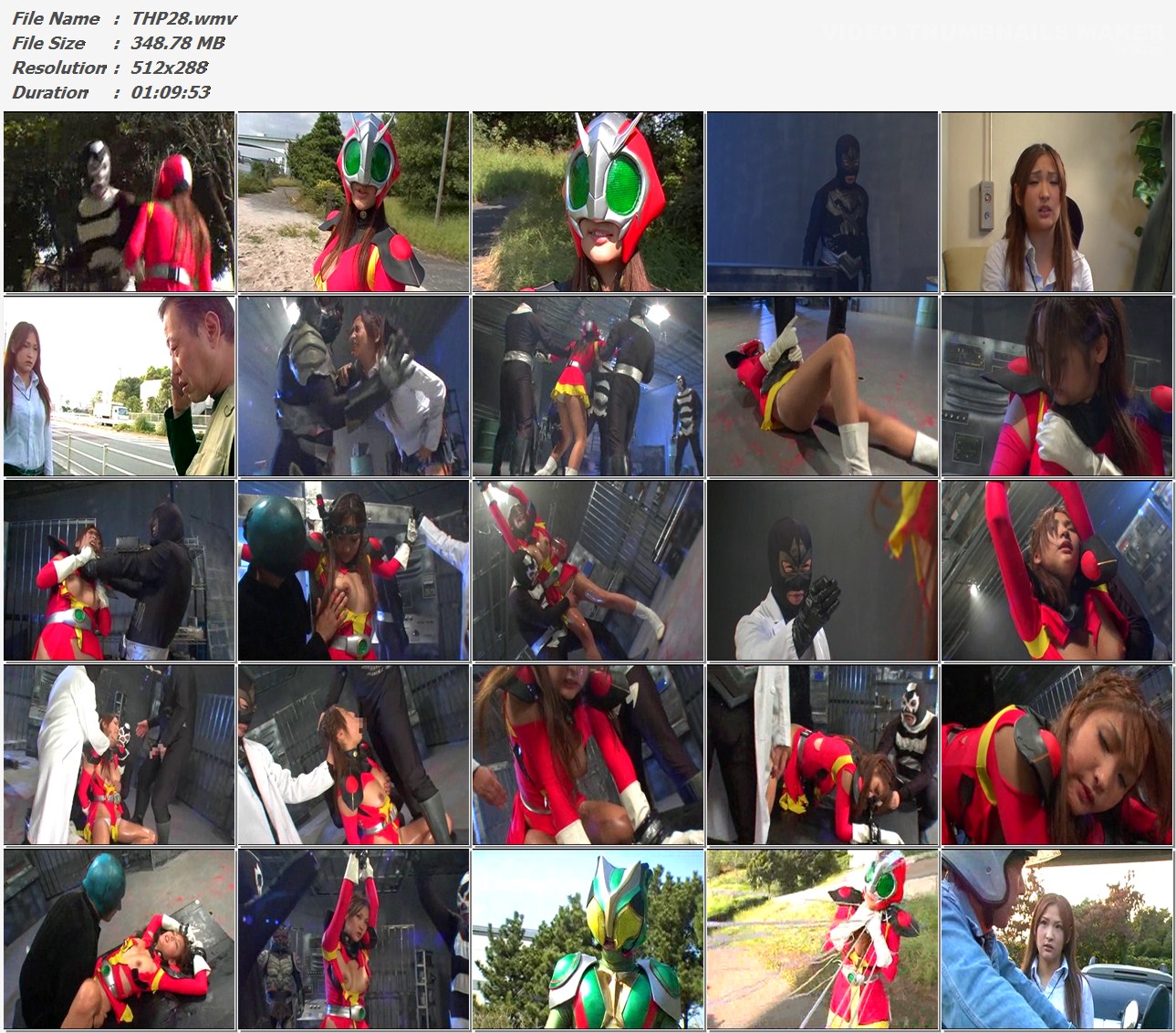Select the file size value 348.78 MB
1176x1033 pixels.
tap(178, 43)
